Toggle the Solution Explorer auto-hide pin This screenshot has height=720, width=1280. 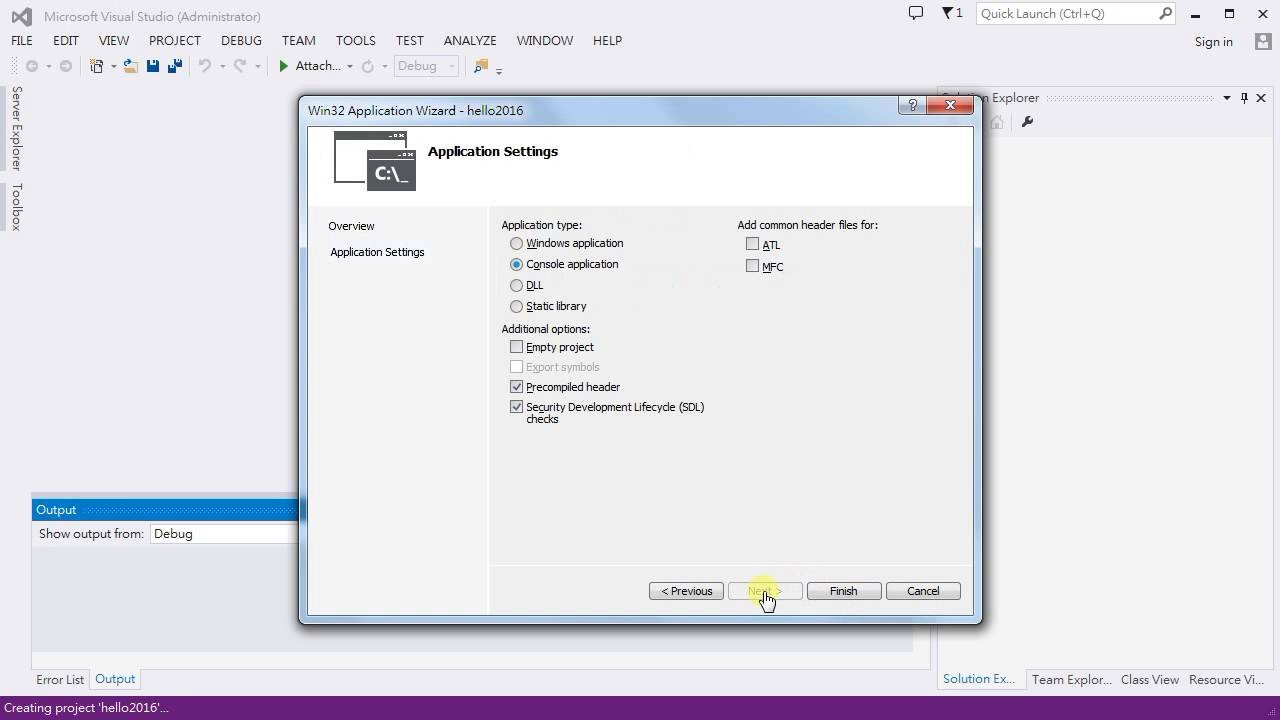pos(1244,98)
